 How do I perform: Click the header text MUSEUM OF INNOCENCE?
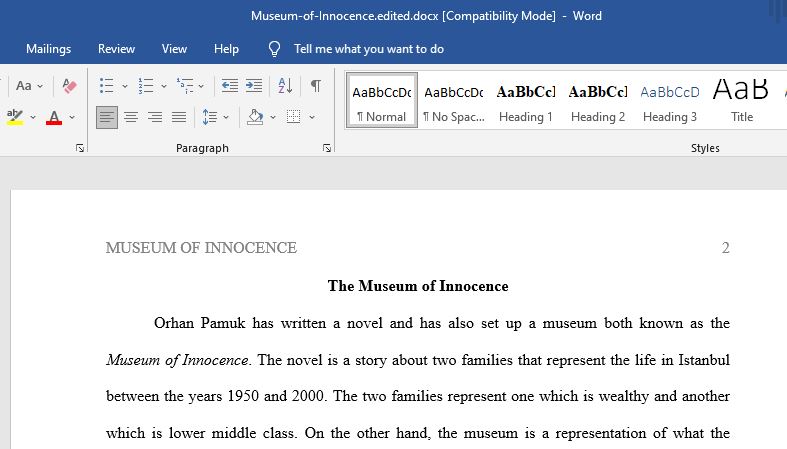(x=201, y=248)
